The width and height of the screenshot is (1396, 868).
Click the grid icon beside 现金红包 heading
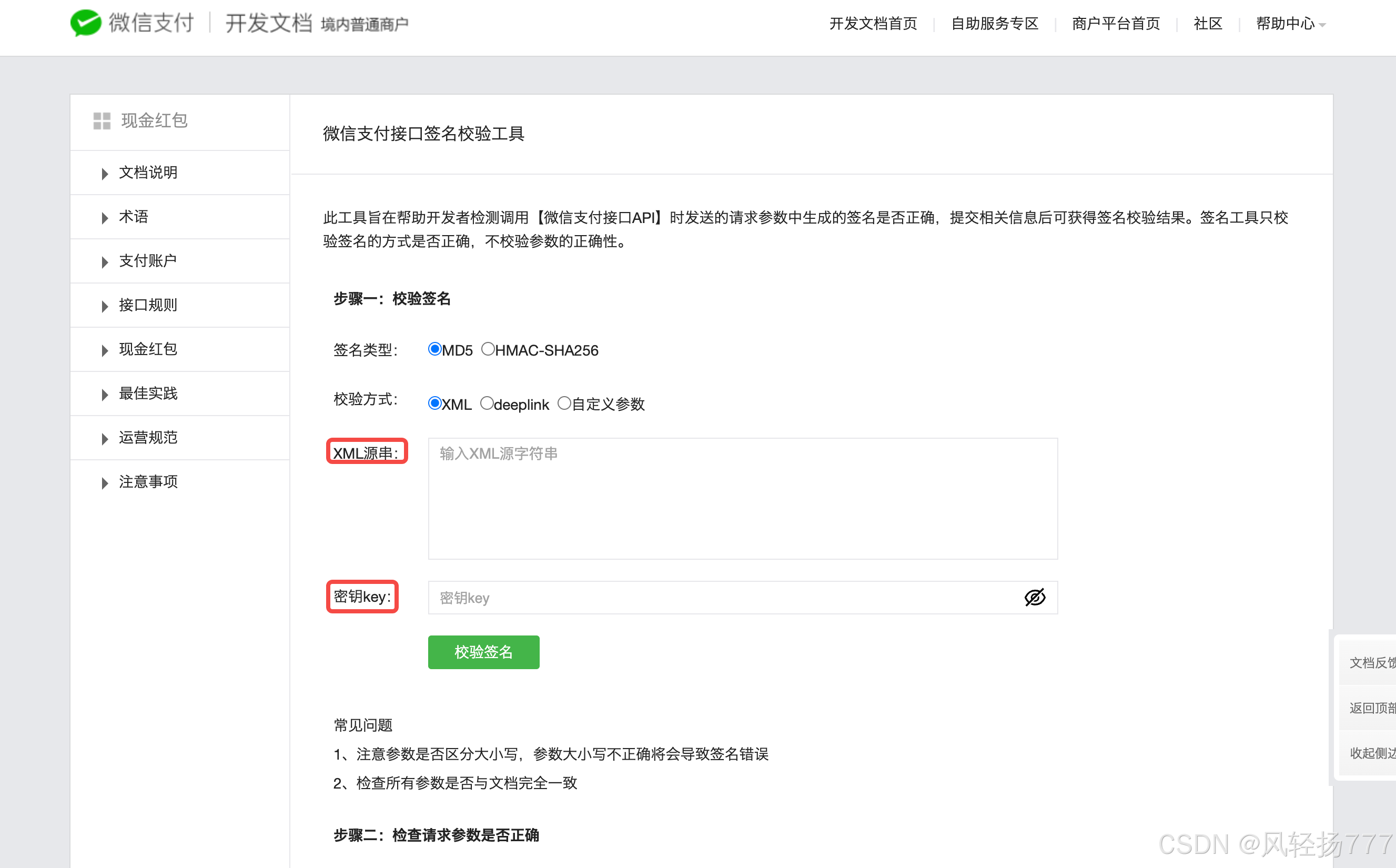pos(102,120)
